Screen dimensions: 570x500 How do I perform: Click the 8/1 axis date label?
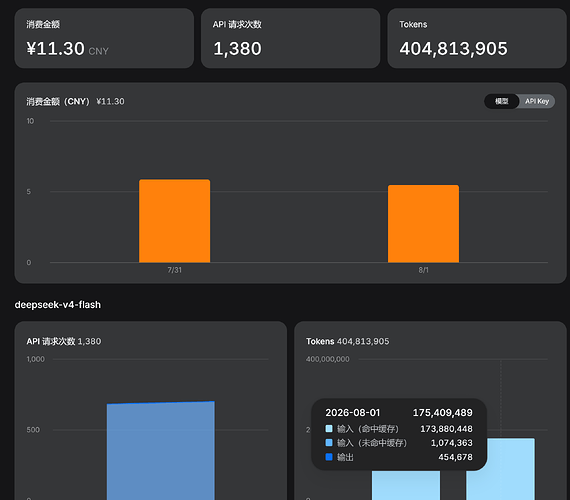click(423, 270)
